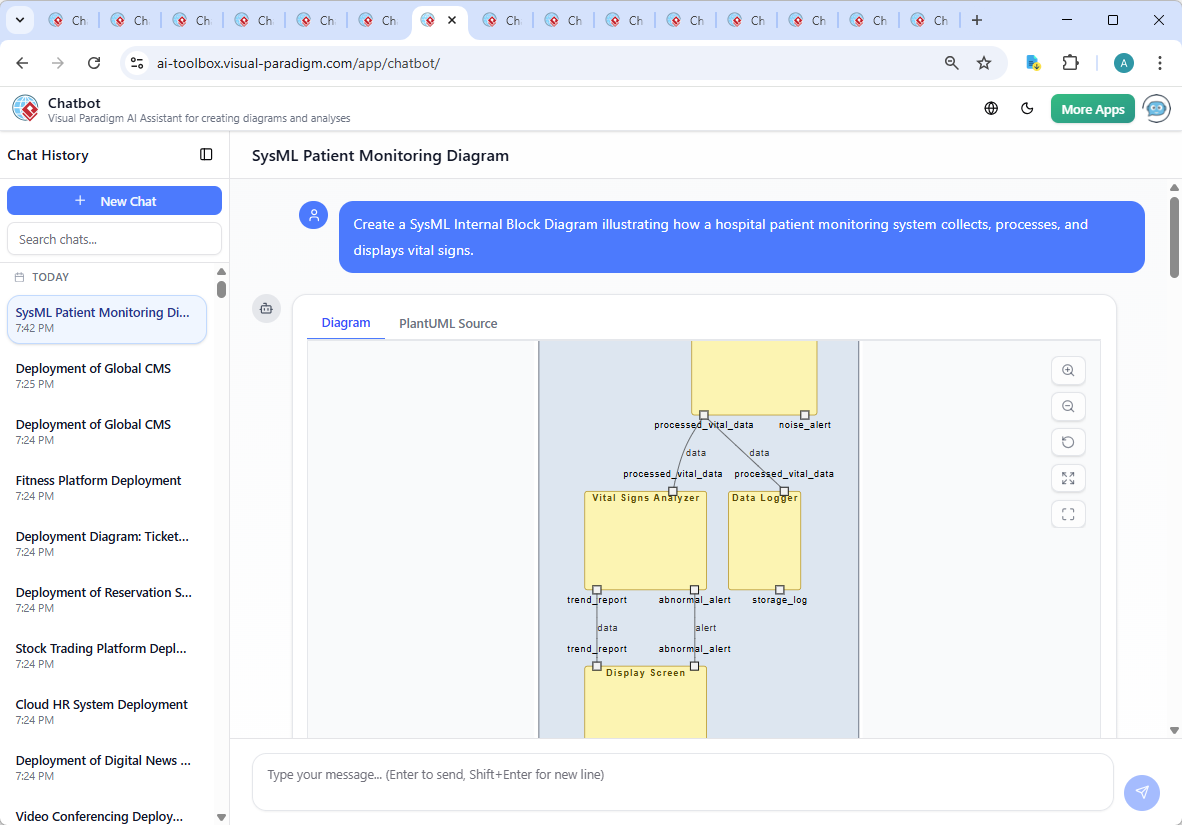1182x825 pixels.
Task: Click the send message arrow button
Action: pos(1141,792)
